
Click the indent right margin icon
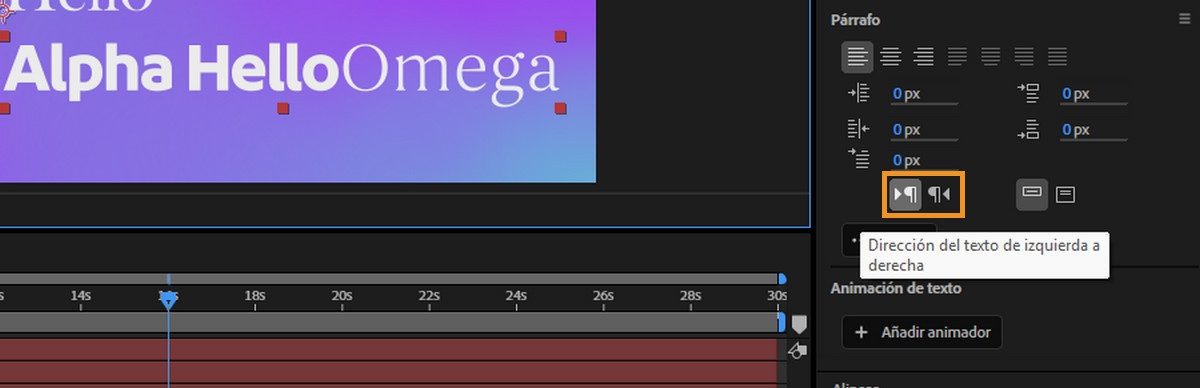pos(859,129)
